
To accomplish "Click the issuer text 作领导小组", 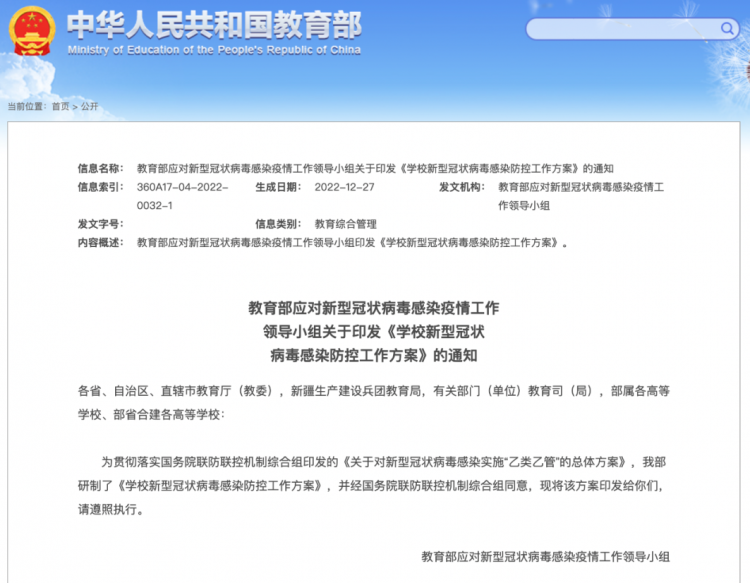I will [524, 206].
